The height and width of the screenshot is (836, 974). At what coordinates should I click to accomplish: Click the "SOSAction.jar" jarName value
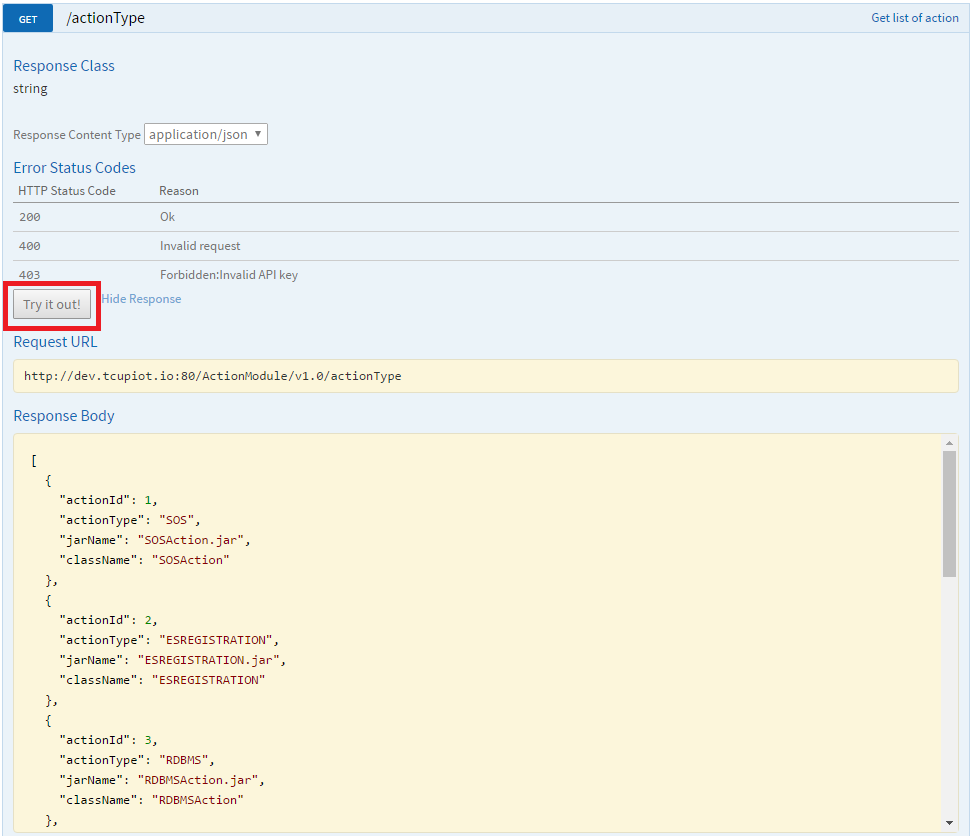[190, 540]
